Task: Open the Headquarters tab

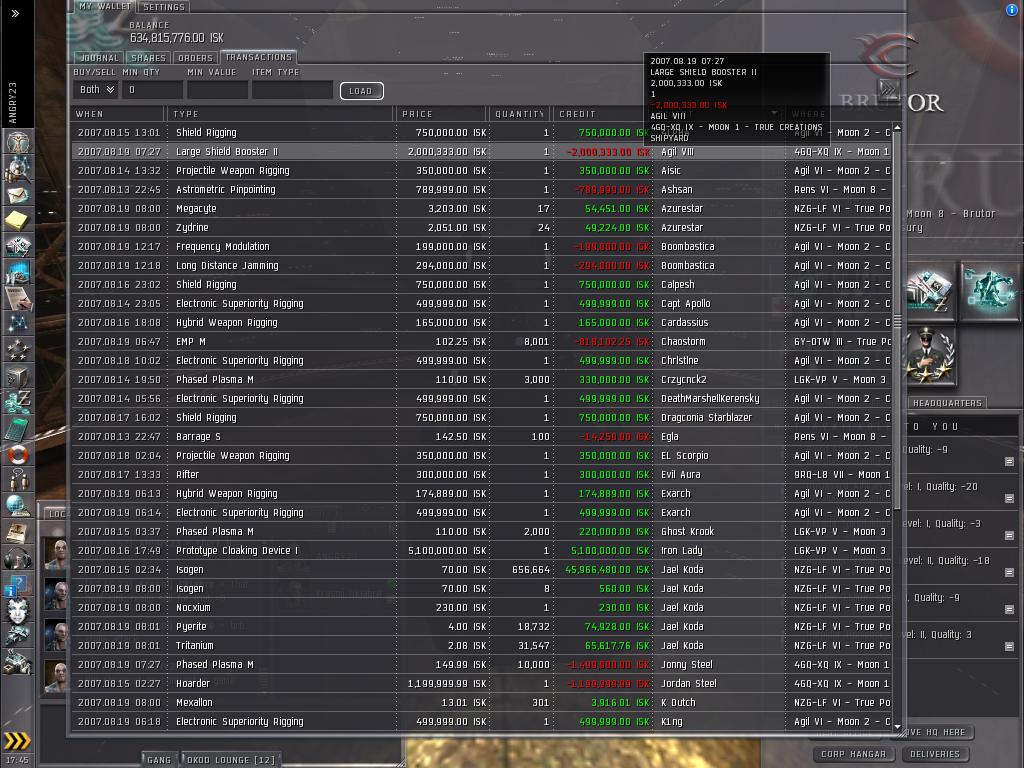Action: pos(947,403)
